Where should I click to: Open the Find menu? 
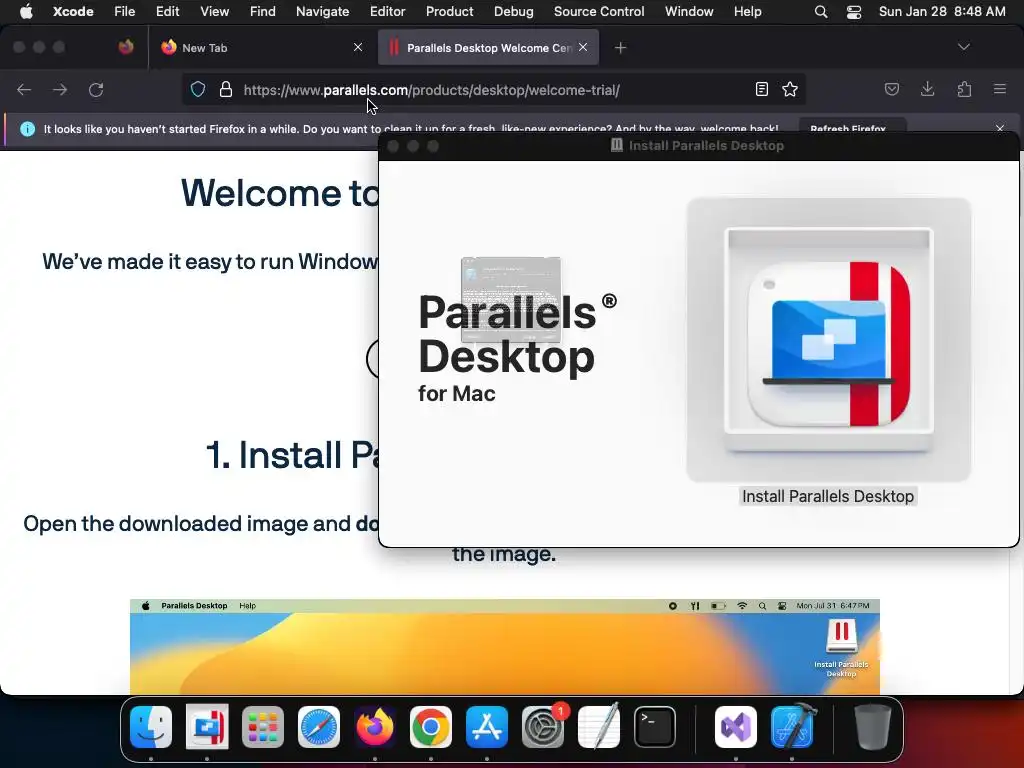[x=263, y=12]
